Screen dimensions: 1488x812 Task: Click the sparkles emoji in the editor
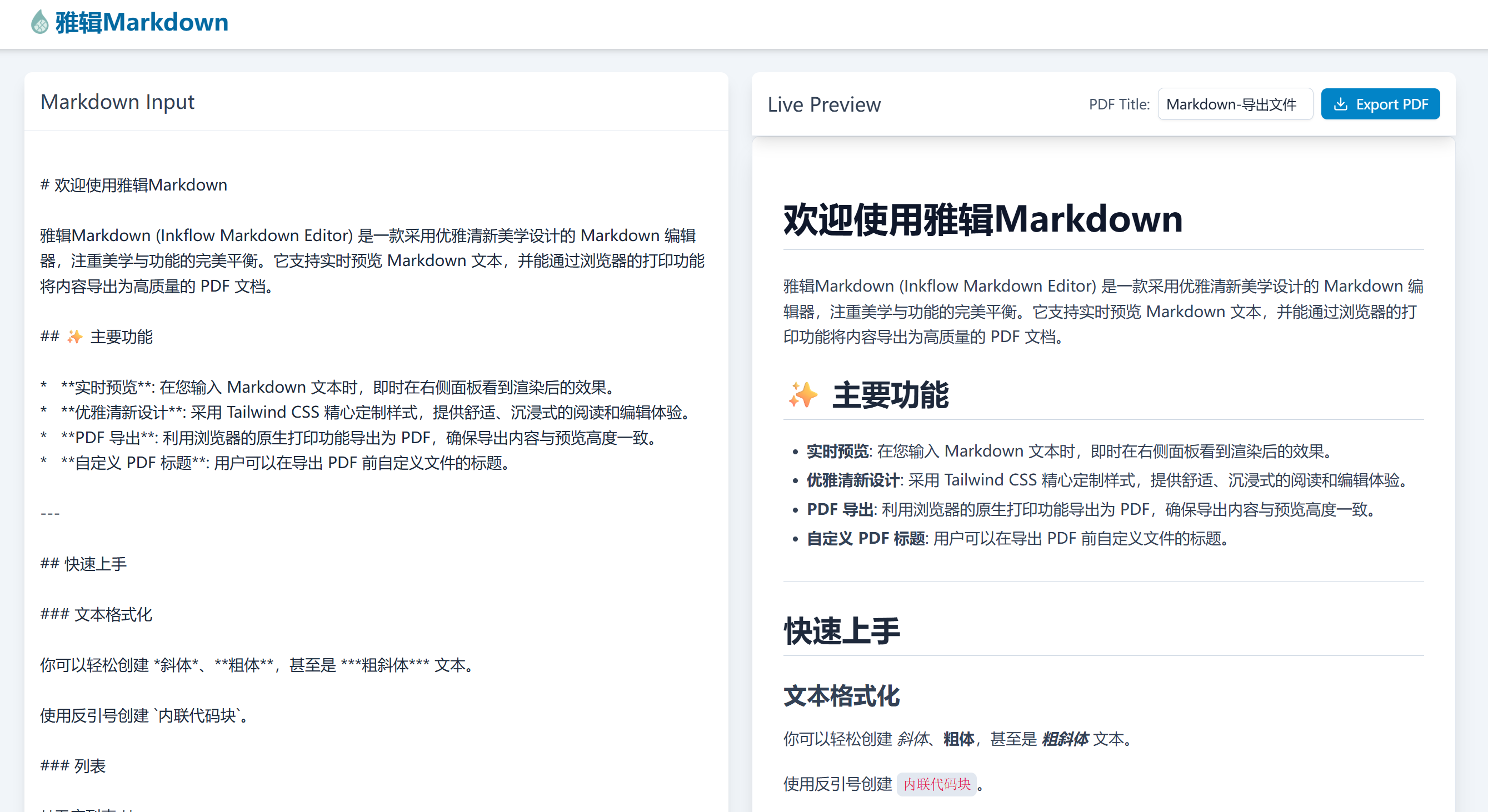pyautogui.click(x=74, y=337)
